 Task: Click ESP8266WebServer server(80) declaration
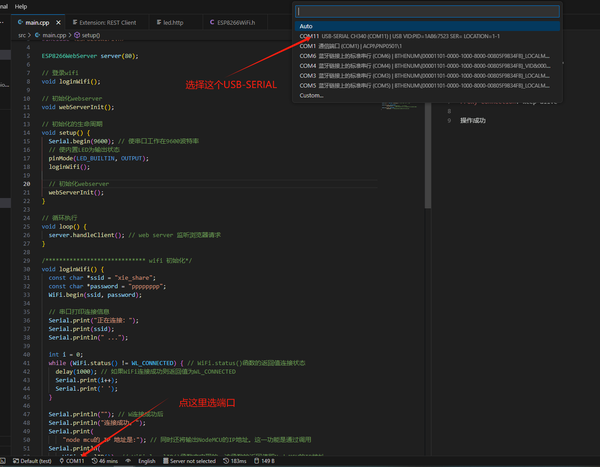click(x=90, y=56)
